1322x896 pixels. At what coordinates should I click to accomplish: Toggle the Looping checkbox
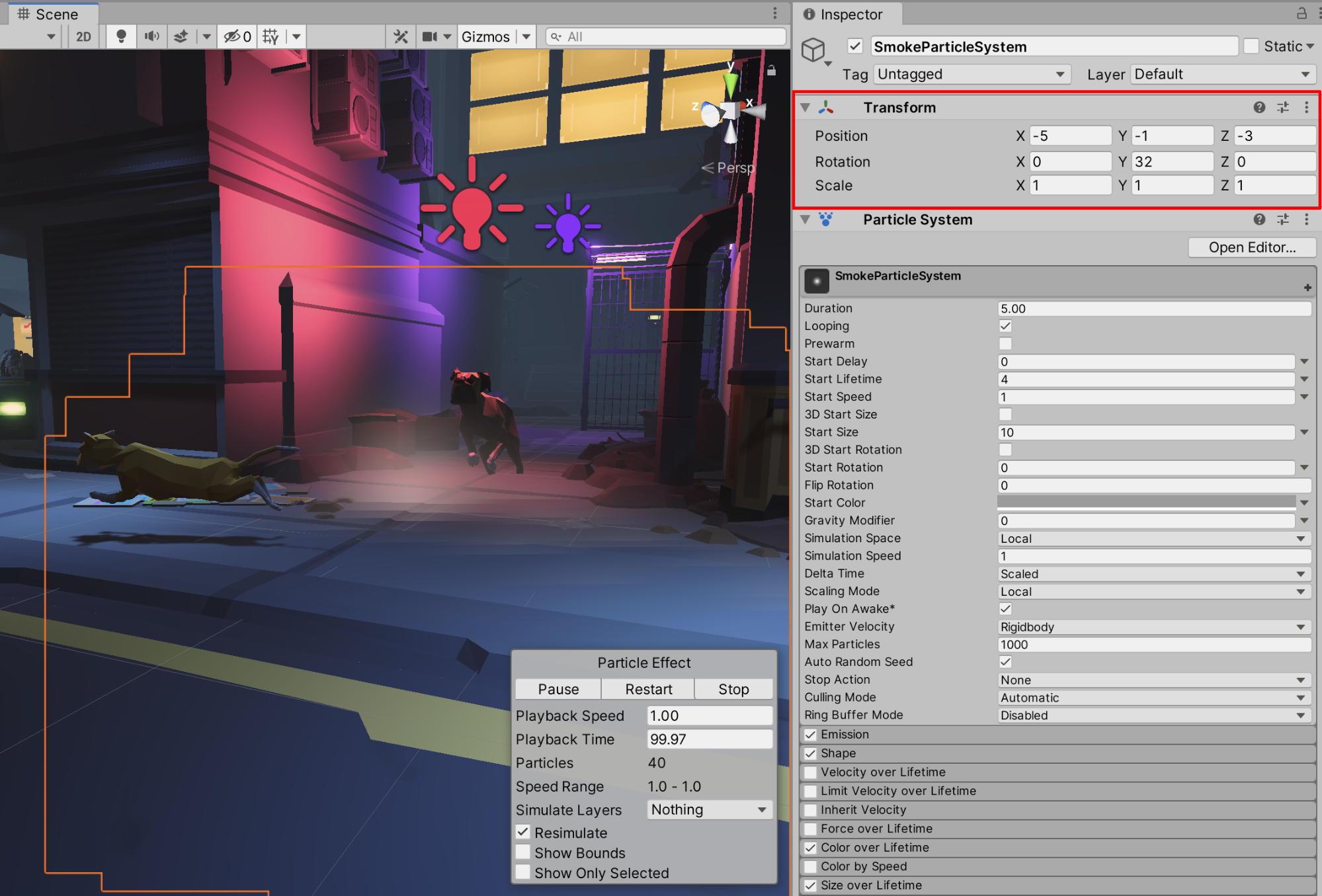pos(1005,326)
